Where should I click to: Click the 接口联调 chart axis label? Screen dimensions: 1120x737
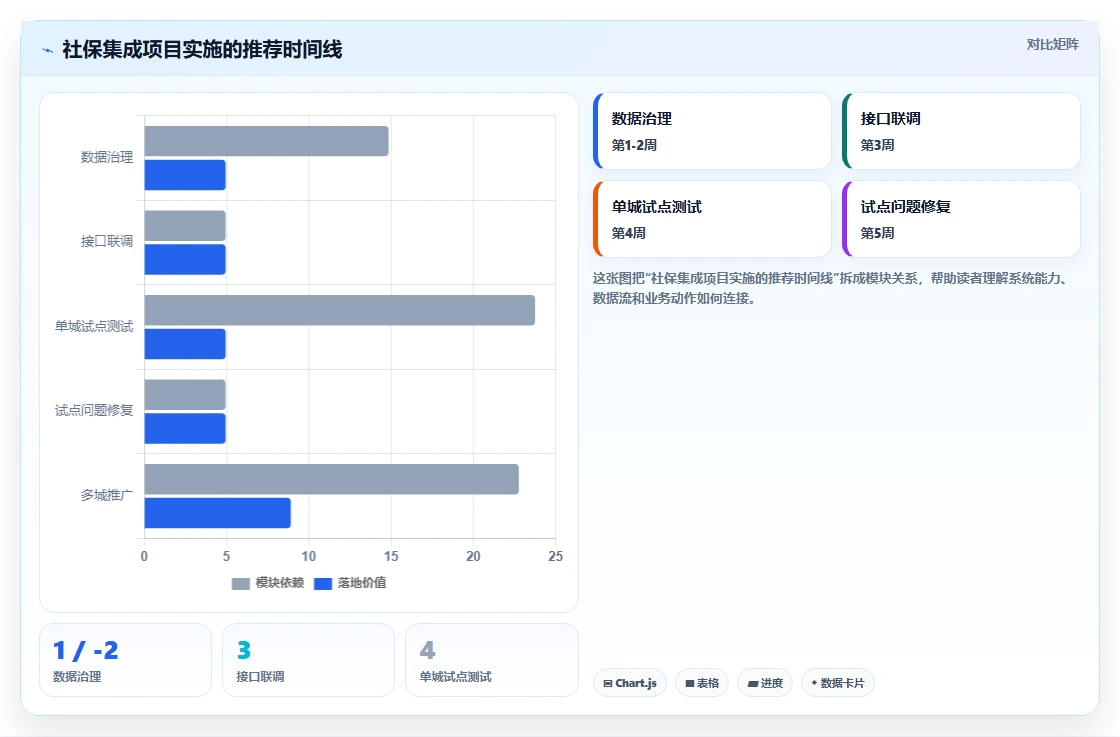pos(107,241)
